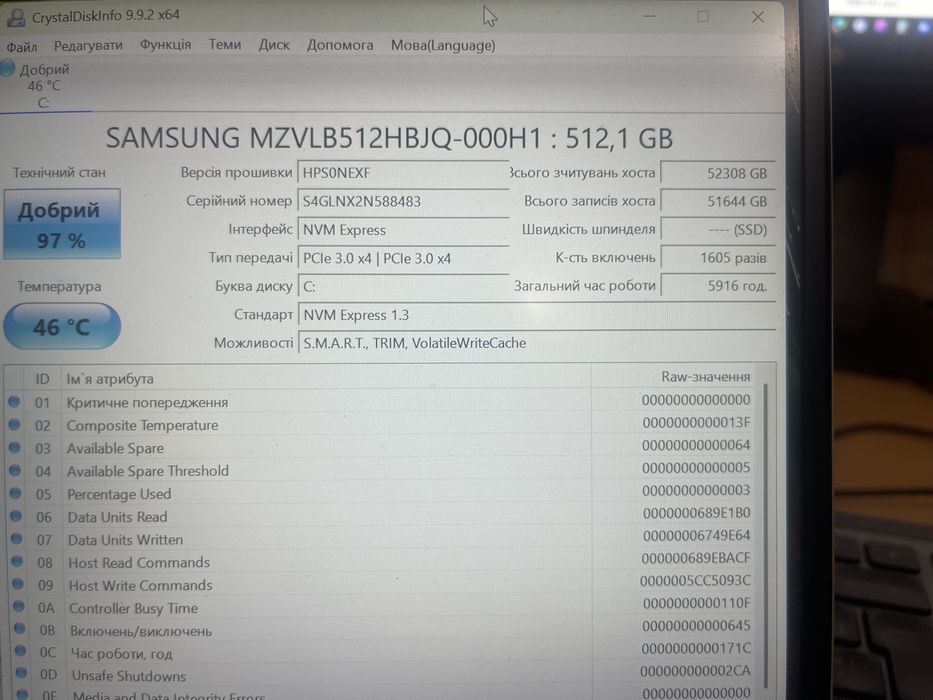Select the Data Units Read row
Screen dimensions: 933x700
tap(381, 515)
